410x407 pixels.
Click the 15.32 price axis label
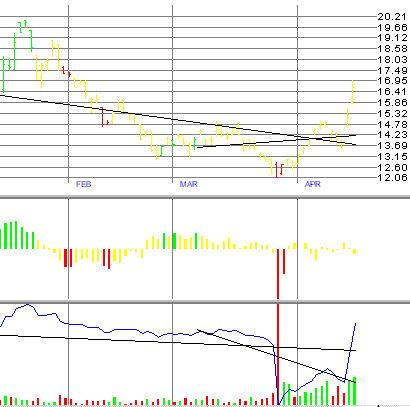tap(392, 113)
